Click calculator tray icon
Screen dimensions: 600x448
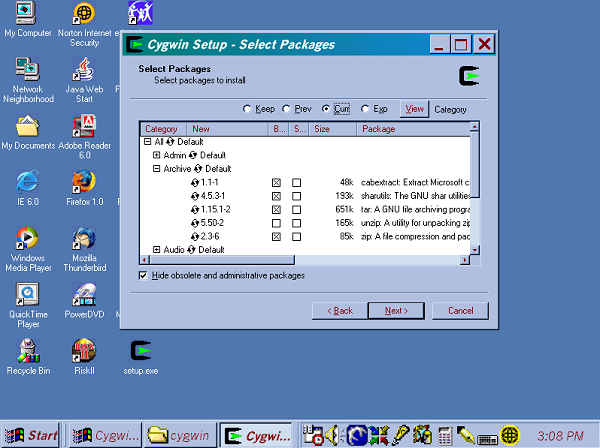click(x=445, y=436)
